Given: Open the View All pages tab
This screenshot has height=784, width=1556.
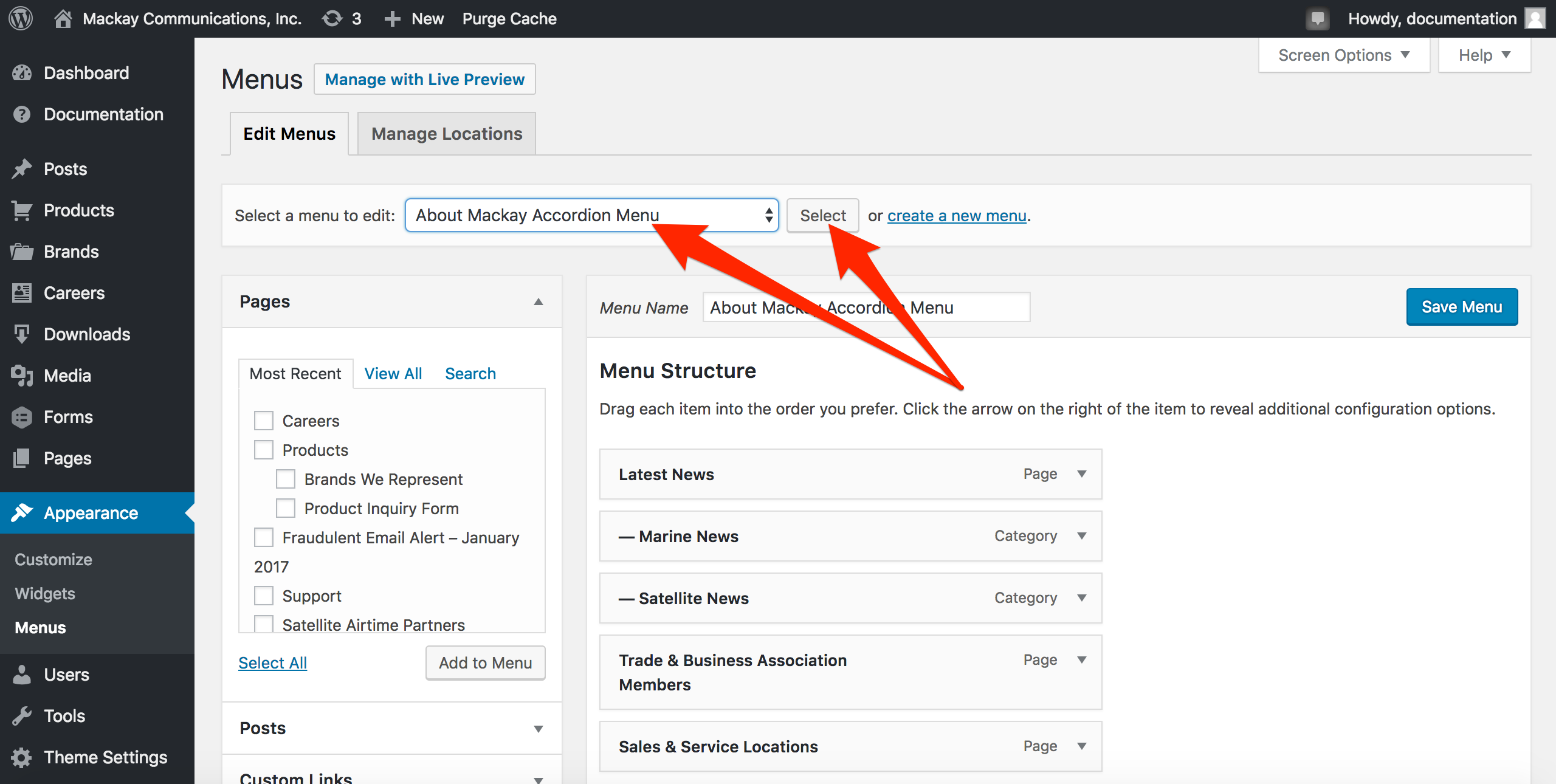Looking at the screenshot, I should pyautogui.click(x=393, y=374).
